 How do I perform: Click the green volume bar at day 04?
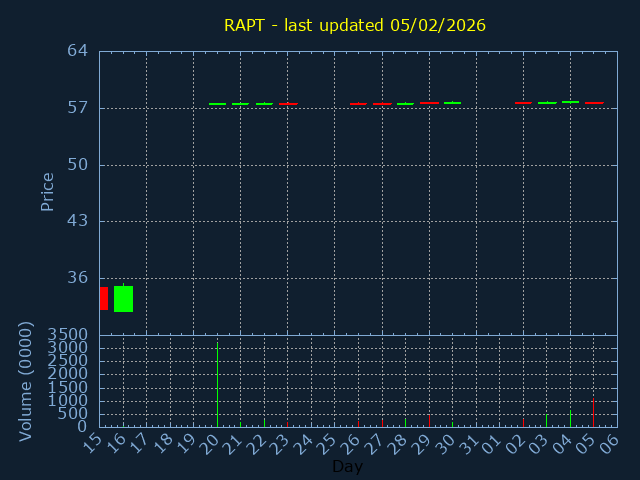[x=570, y=418]
